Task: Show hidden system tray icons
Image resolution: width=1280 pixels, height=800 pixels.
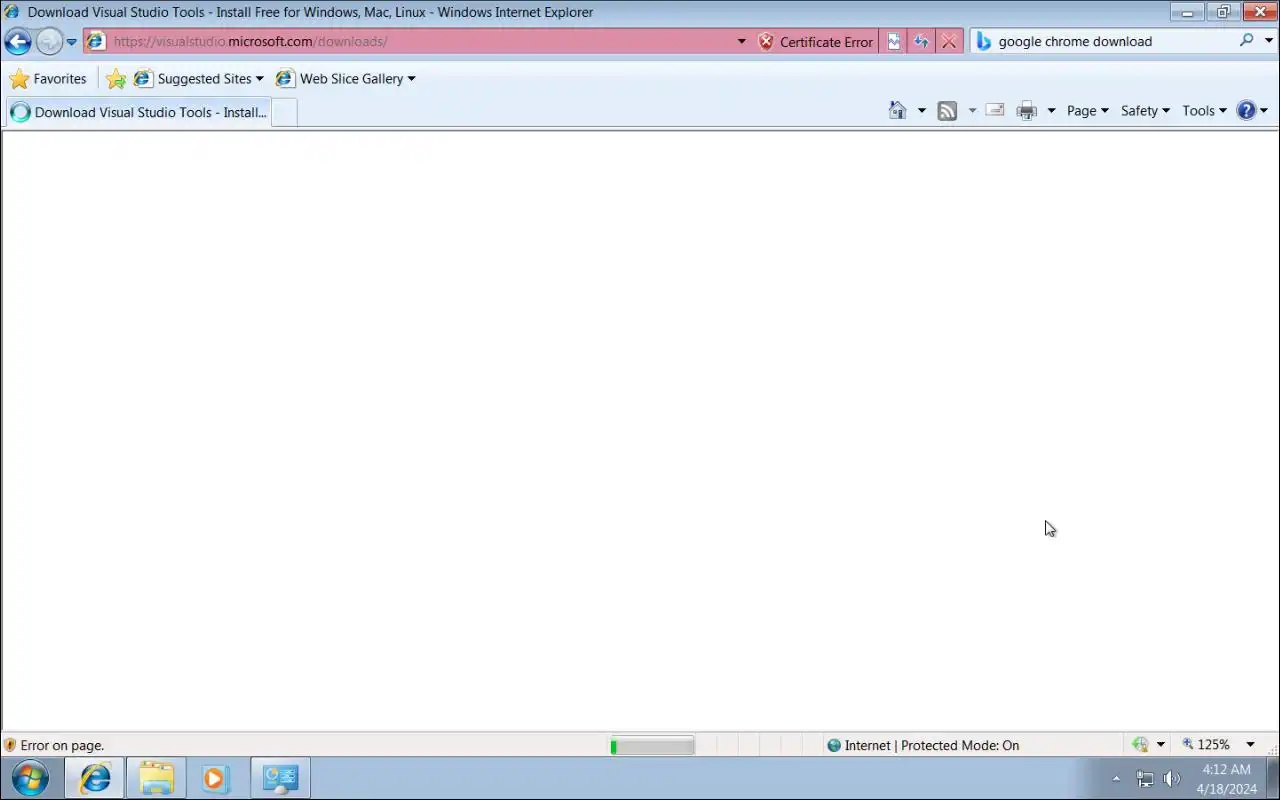Action: coord(1116,779)
